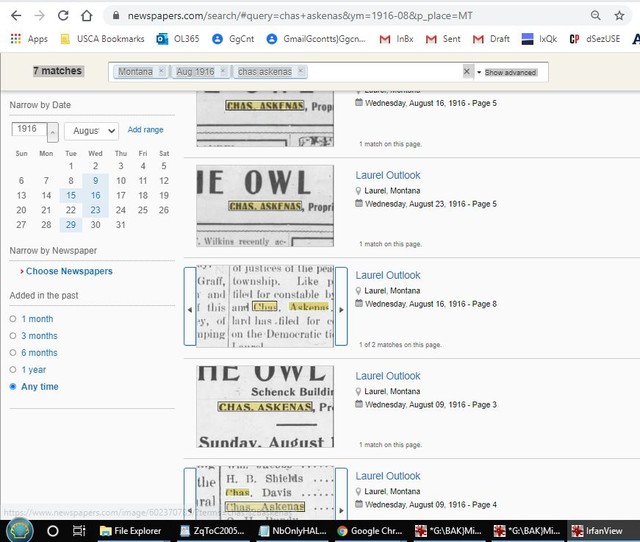Clear the whole search box with X

pos(467,71)
